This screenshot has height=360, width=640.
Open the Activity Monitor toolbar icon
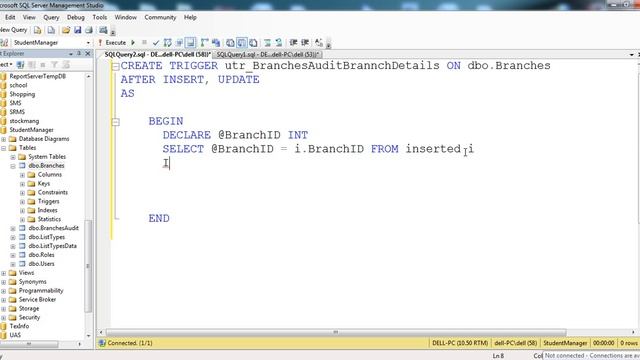tap(103, 30)
